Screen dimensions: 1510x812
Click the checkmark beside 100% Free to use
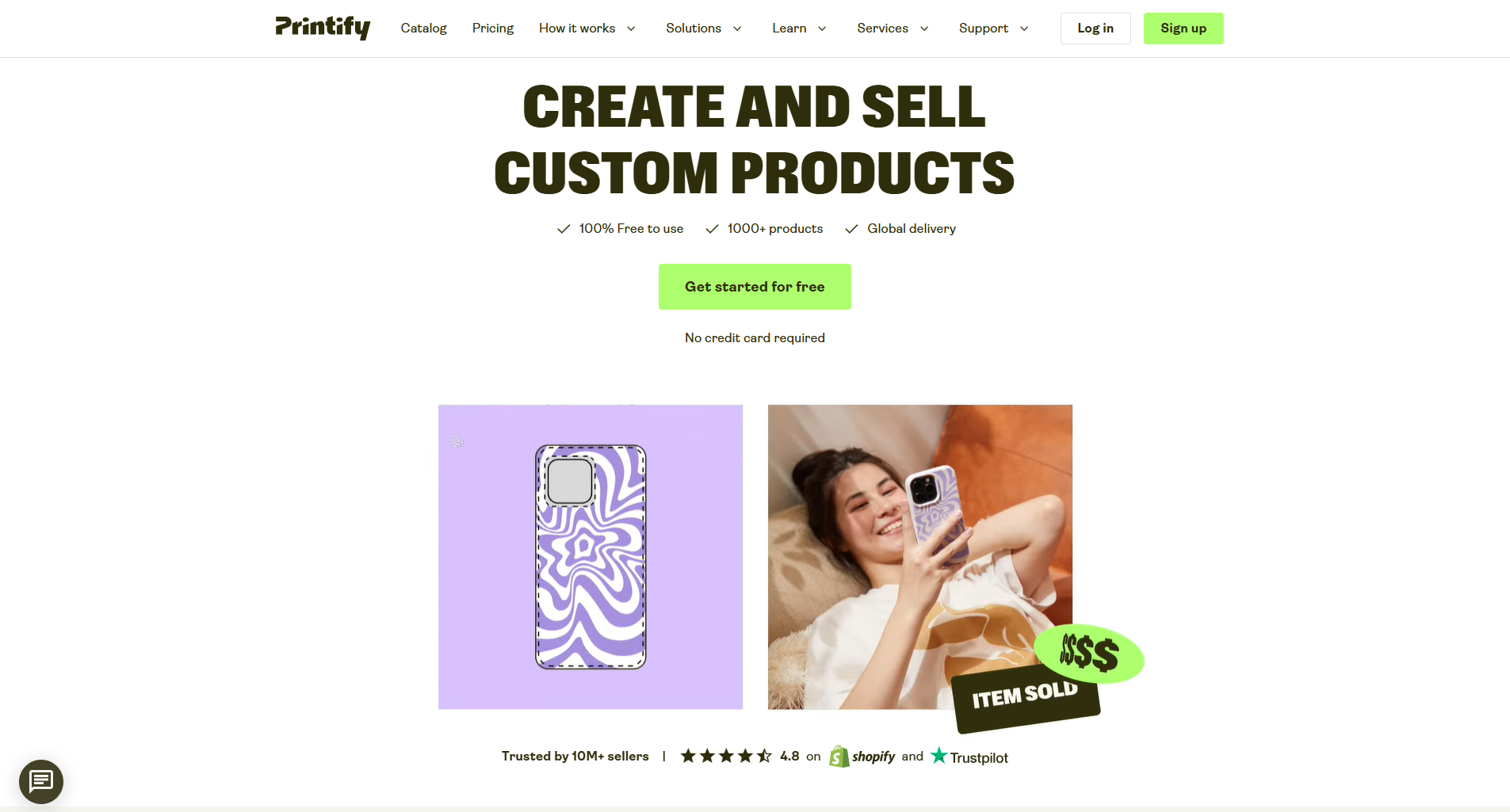pos(564,229)
